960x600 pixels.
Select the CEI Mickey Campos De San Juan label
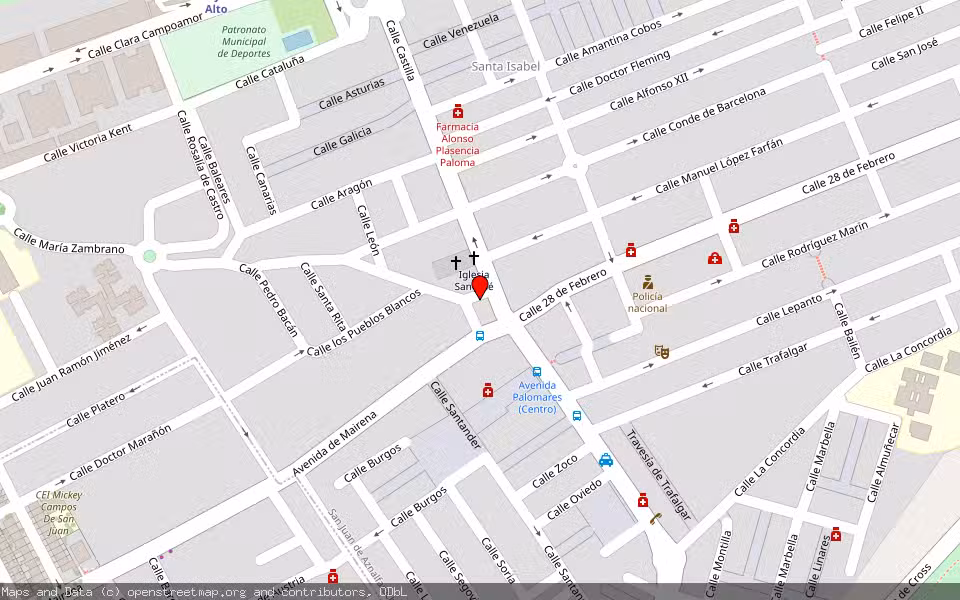(x=59, y=512)
